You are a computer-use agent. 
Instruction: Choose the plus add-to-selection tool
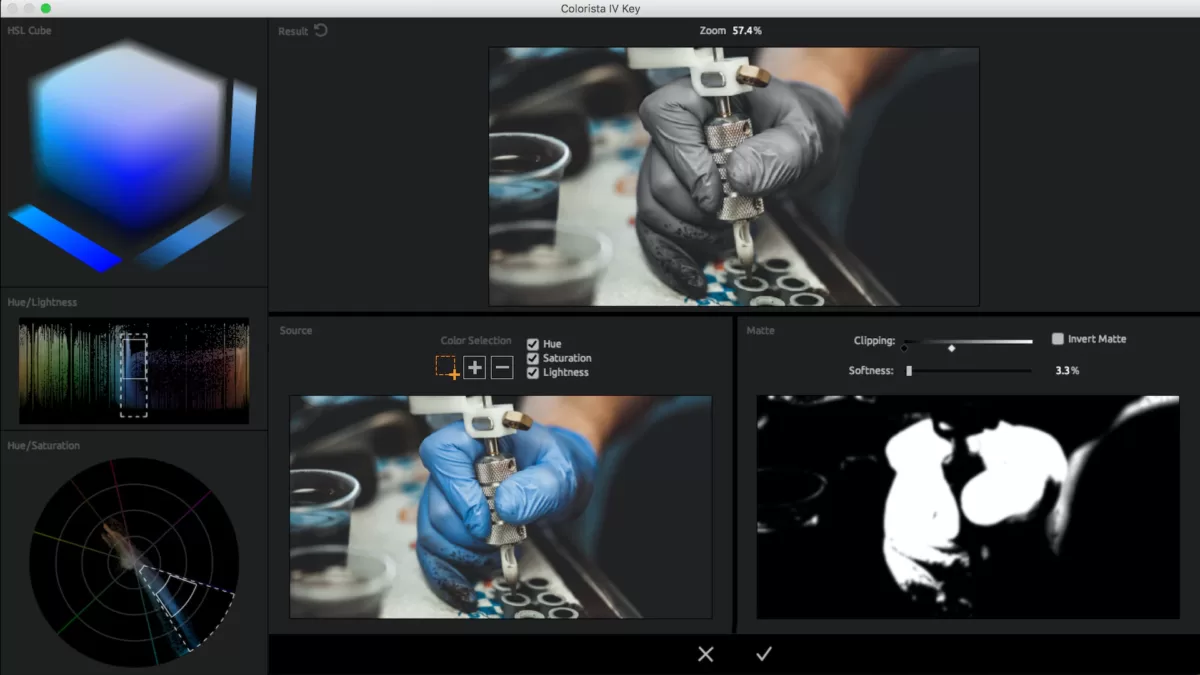[x=475, y=368]
